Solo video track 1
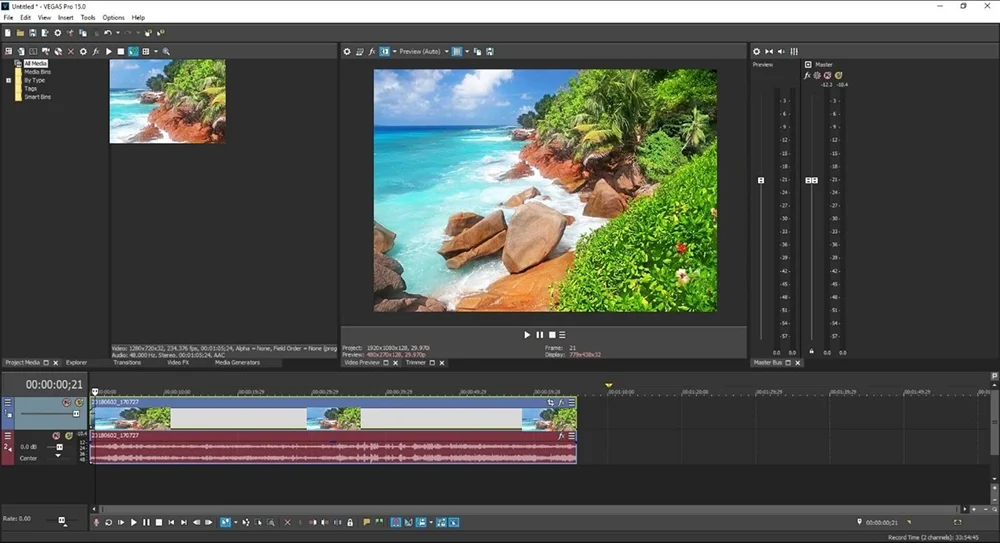The image size is (1000, 543). pyautogui.click(x=79, y=403)
